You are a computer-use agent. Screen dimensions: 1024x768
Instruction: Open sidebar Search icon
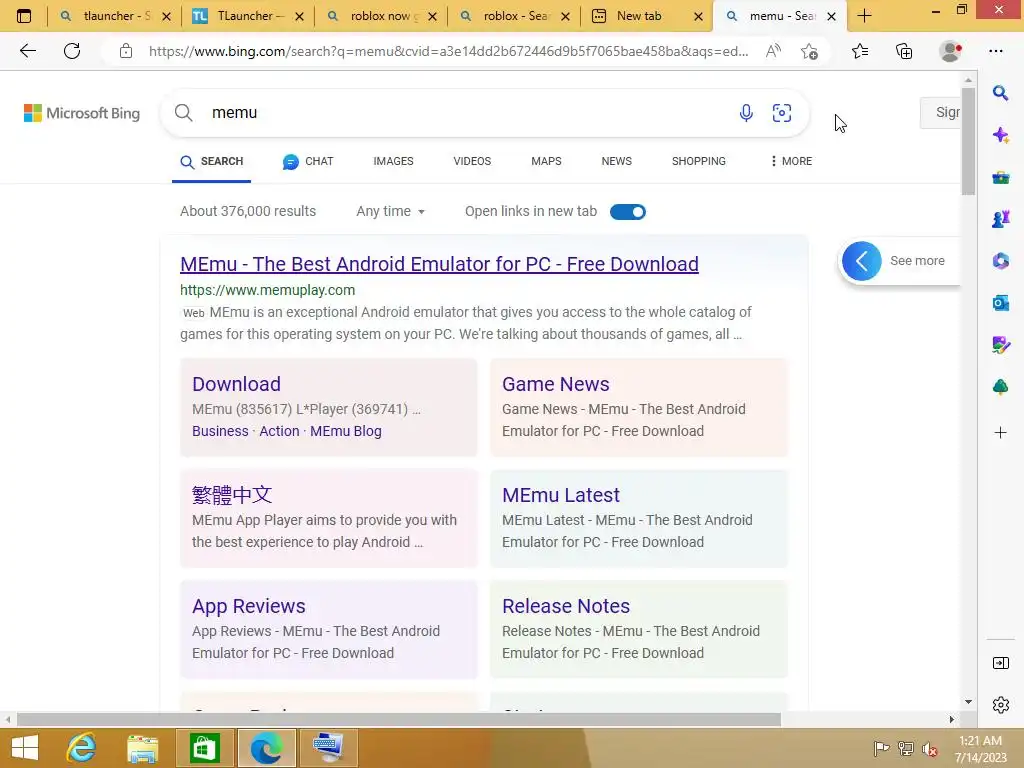(x=1000, y=93)
